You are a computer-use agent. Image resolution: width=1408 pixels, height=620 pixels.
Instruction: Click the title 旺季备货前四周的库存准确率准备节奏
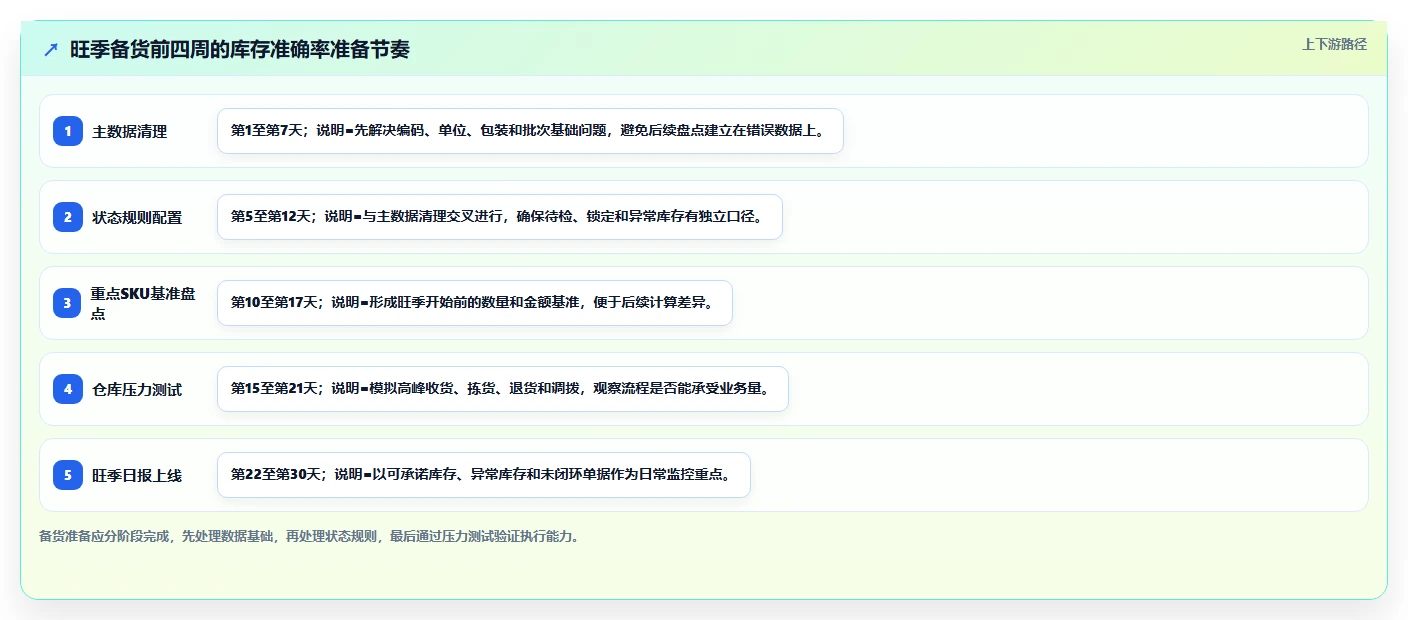(x=240, y=49)
